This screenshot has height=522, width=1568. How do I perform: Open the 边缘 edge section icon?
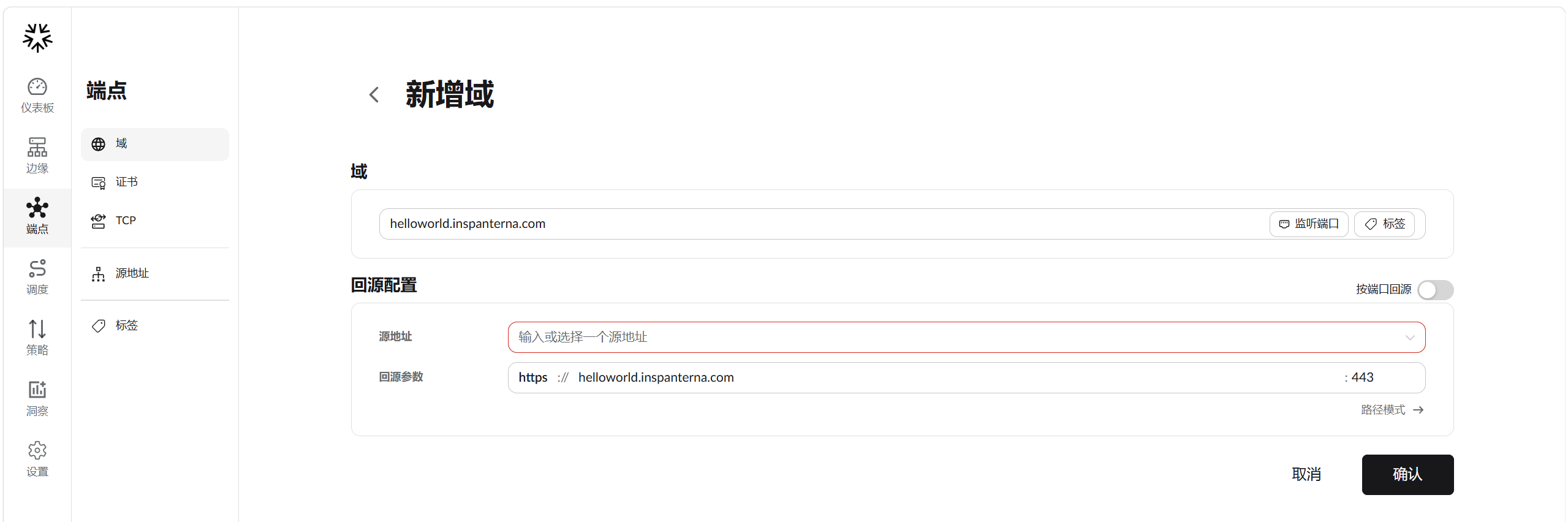[37, 147]
